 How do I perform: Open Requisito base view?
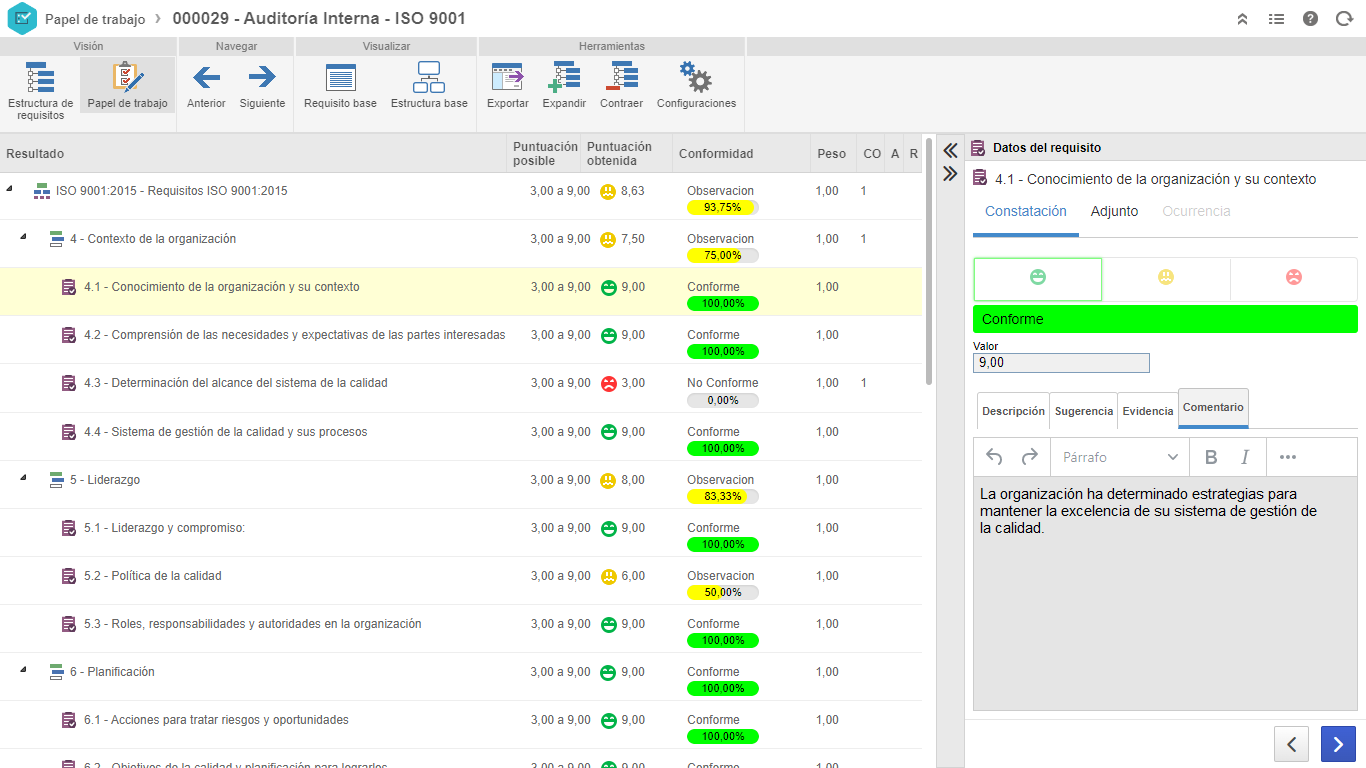pos(340,85)
